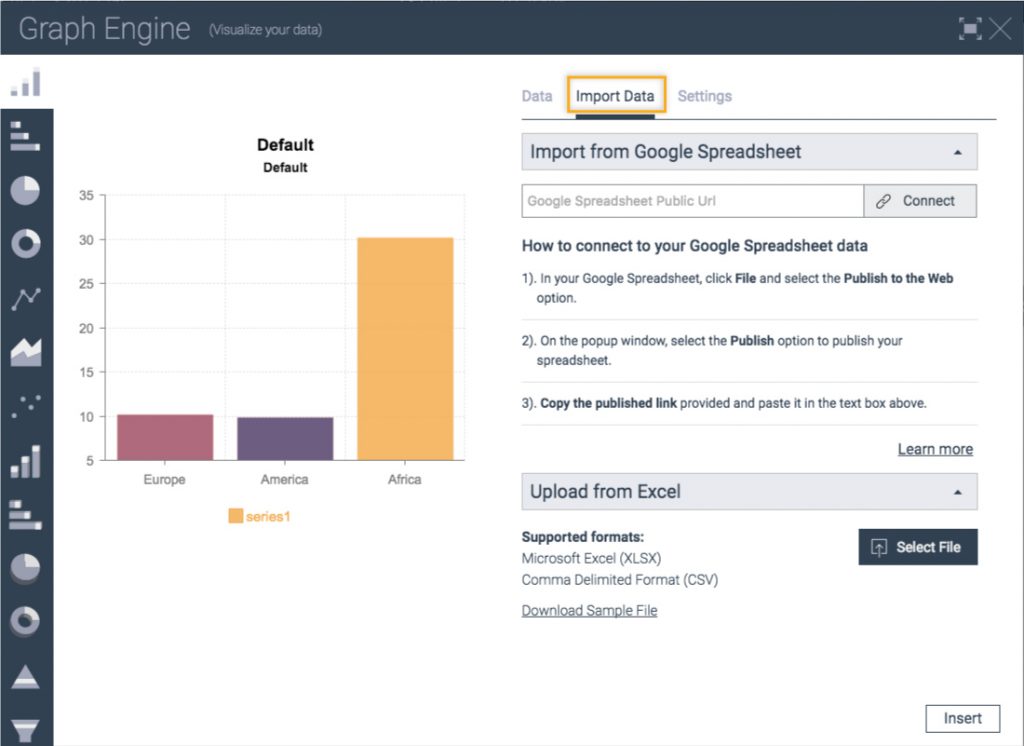Select the area chart icon
The width and height of the screenshot is (1024, 746).
[26, 350]
